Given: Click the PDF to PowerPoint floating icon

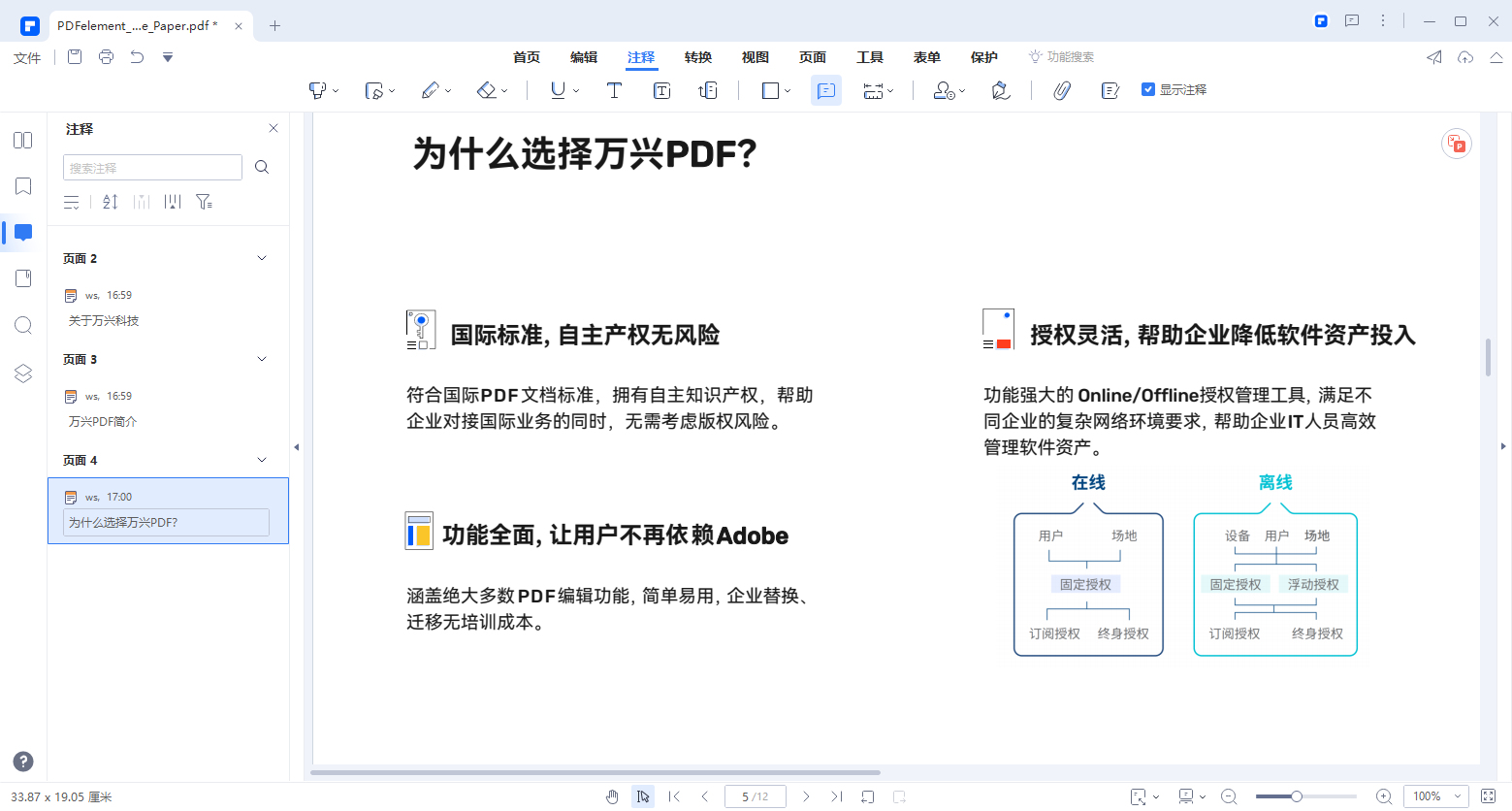Looking at the screenshot, I should (x=1456, y=144).
